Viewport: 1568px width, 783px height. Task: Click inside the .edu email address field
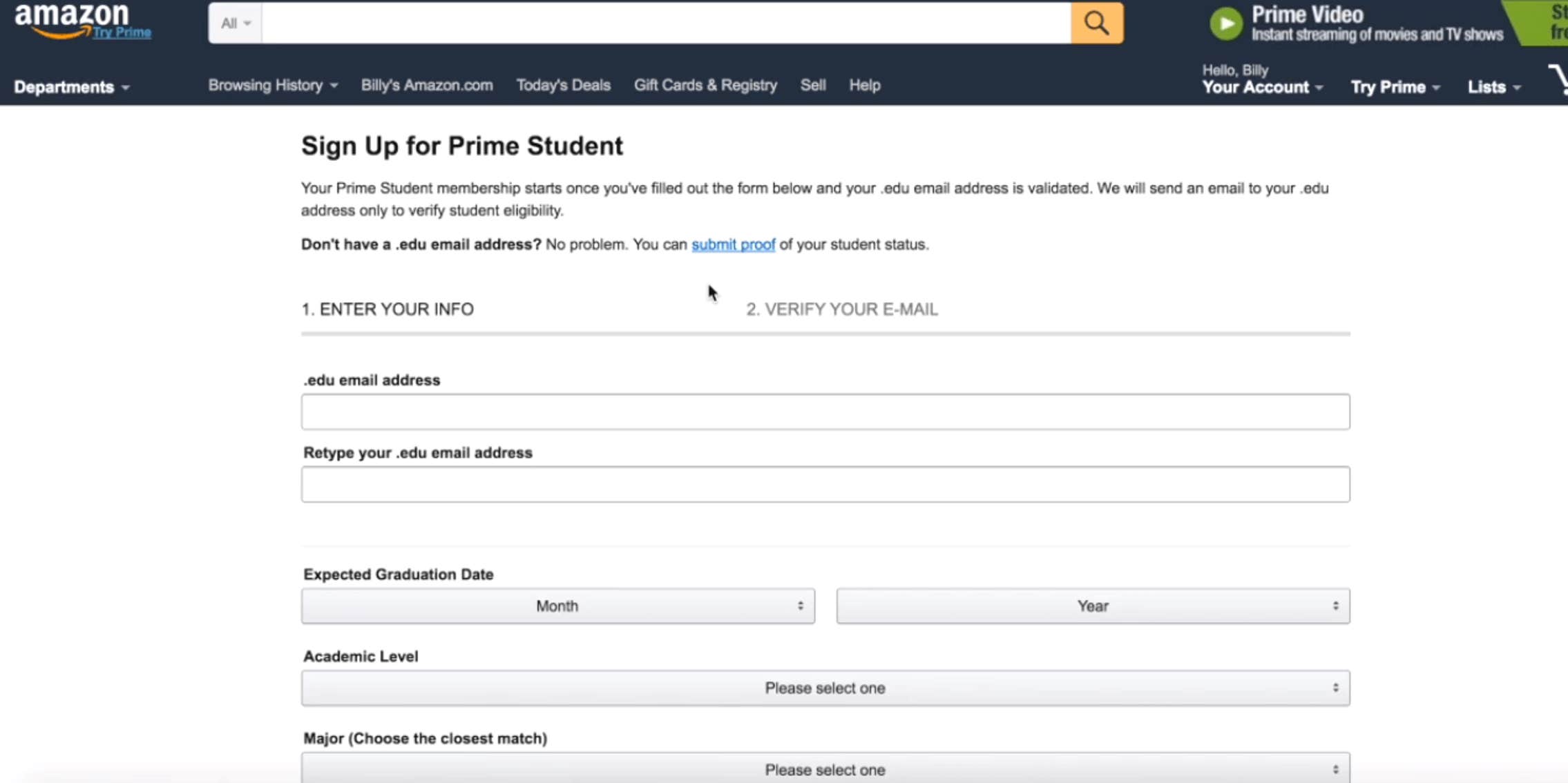824,411
